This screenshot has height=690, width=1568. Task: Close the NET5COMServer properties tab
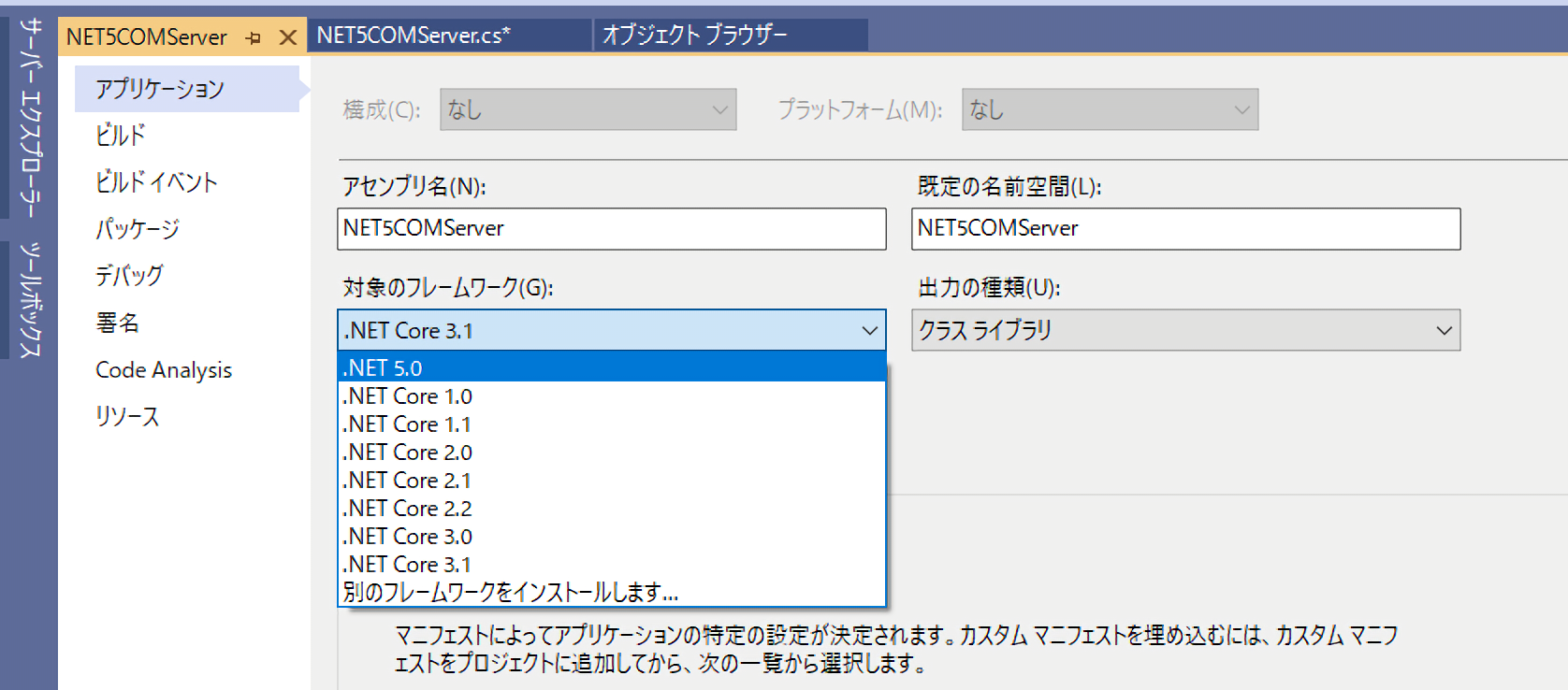click(288, 38)
